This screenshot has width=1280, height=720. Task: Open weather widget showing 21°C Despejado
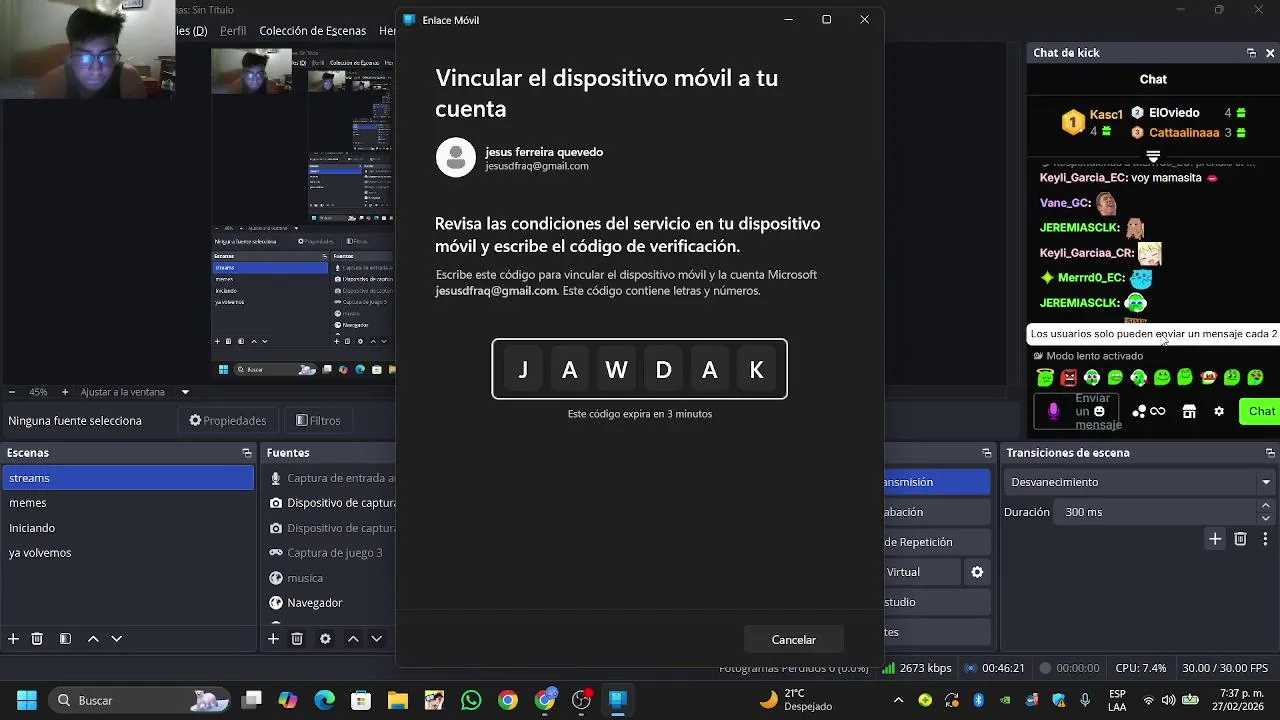click(796, 700)
